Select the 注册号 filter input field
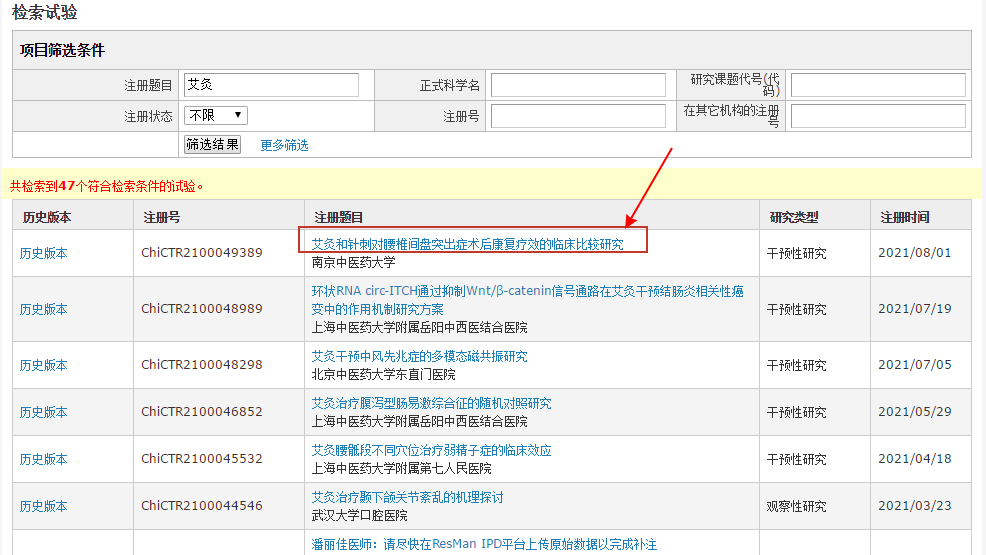The height and width of the screenshot is (555, 986). [578, 117]
